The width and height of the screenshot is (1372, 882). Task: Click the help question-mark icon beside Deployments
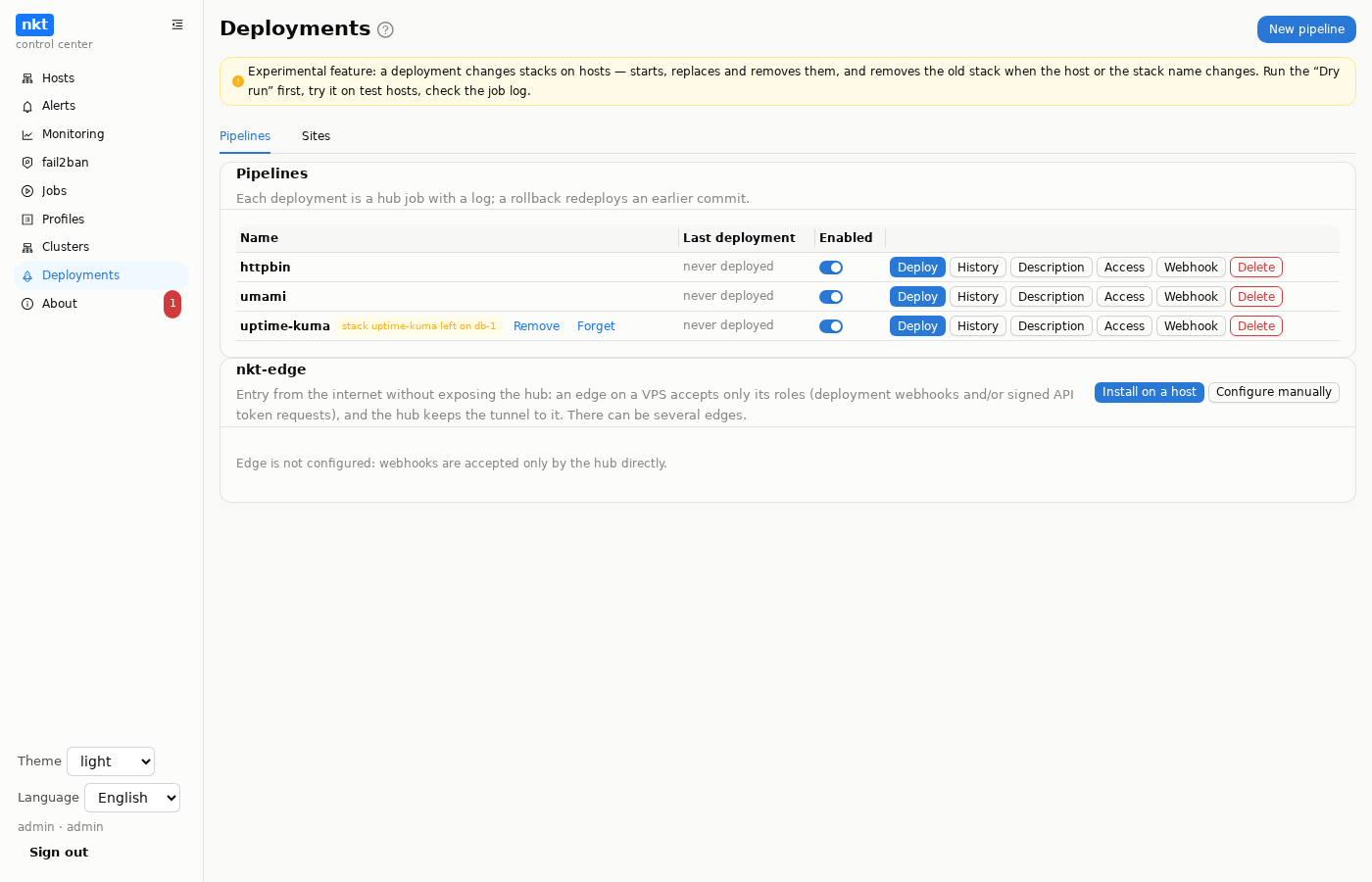coord(385,29)
